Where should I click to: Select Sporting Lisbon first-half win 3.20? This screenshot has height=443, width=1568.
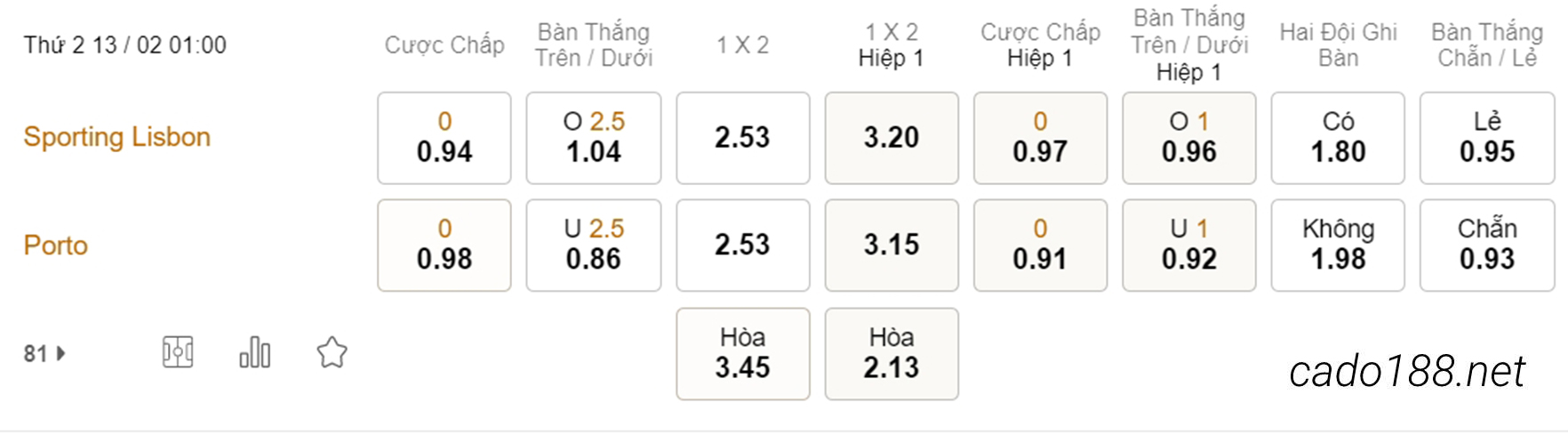[x=892, y=138]
